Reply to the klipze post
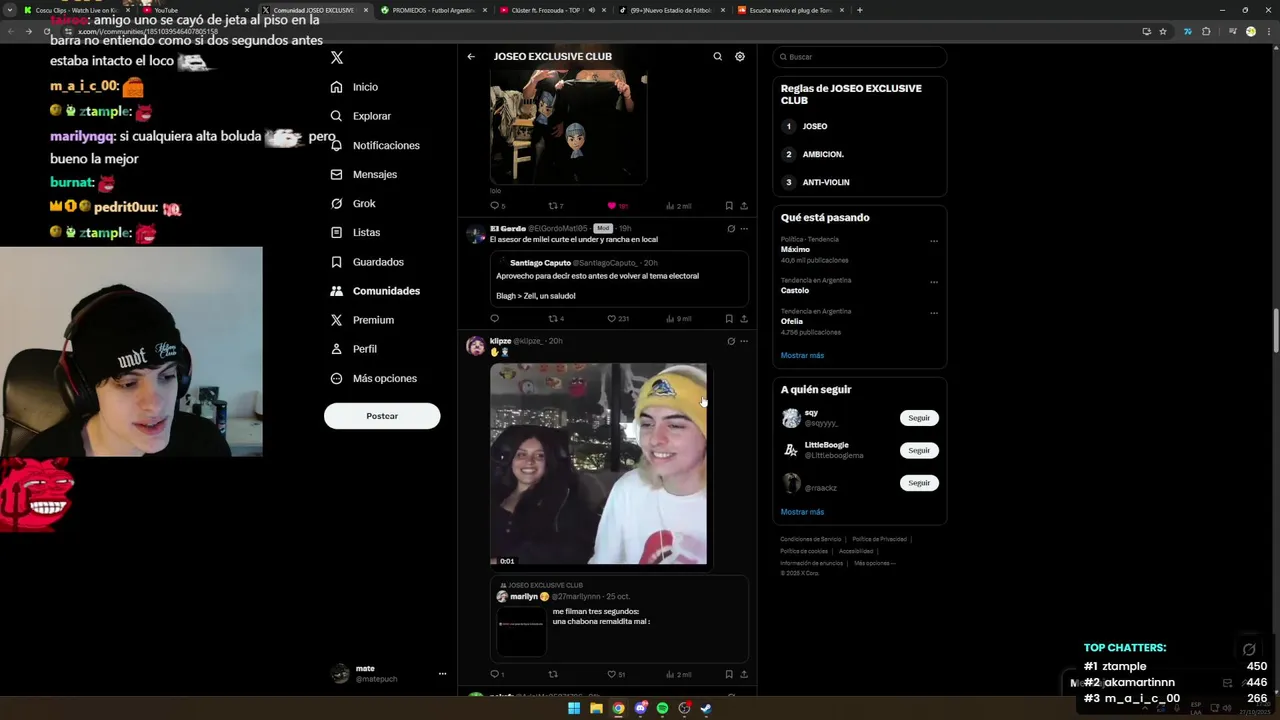1280x720 pixels. (494, 674)
